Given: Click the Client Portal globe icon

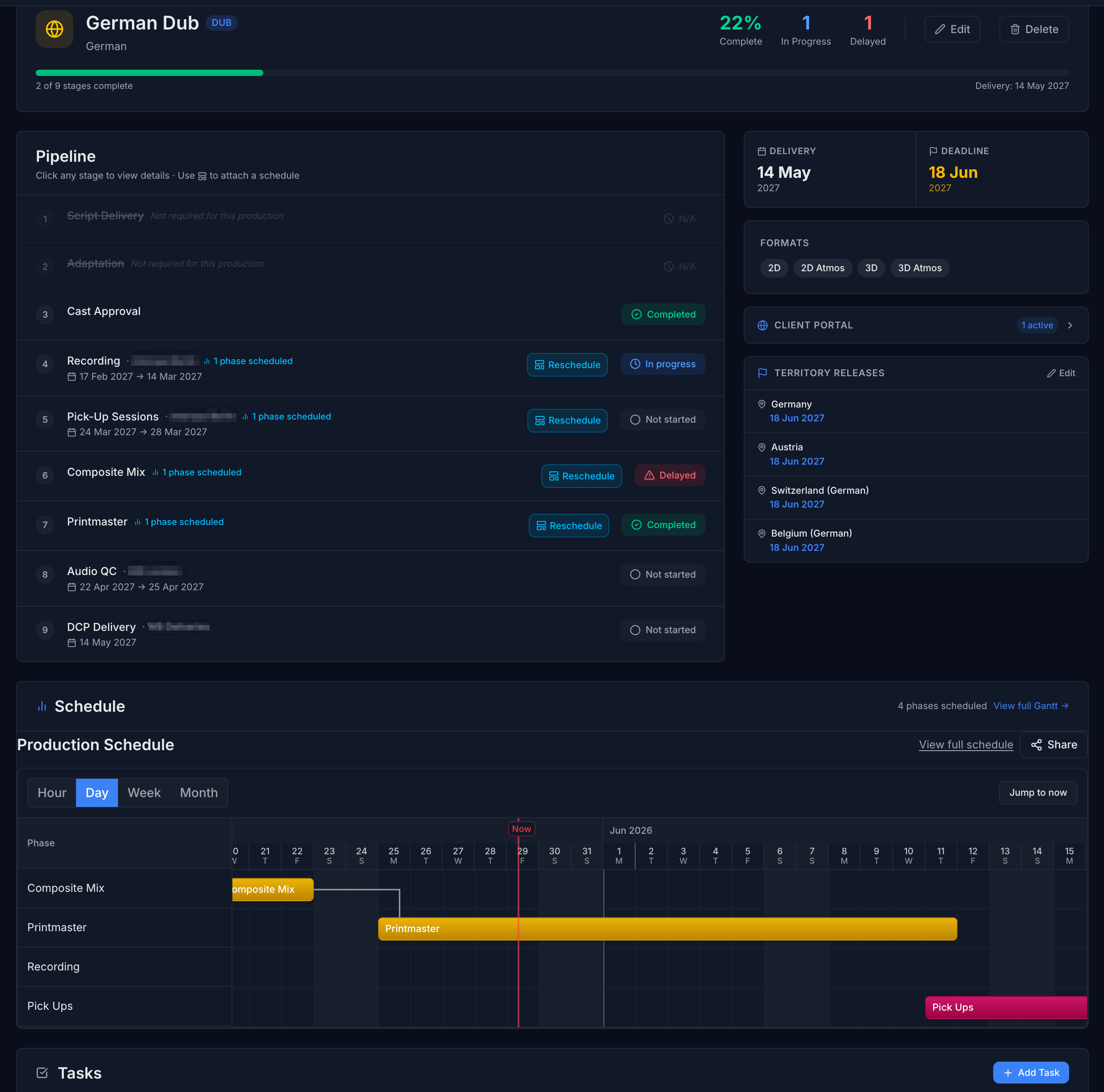Looking at the screenshot, I should (762, 326).
